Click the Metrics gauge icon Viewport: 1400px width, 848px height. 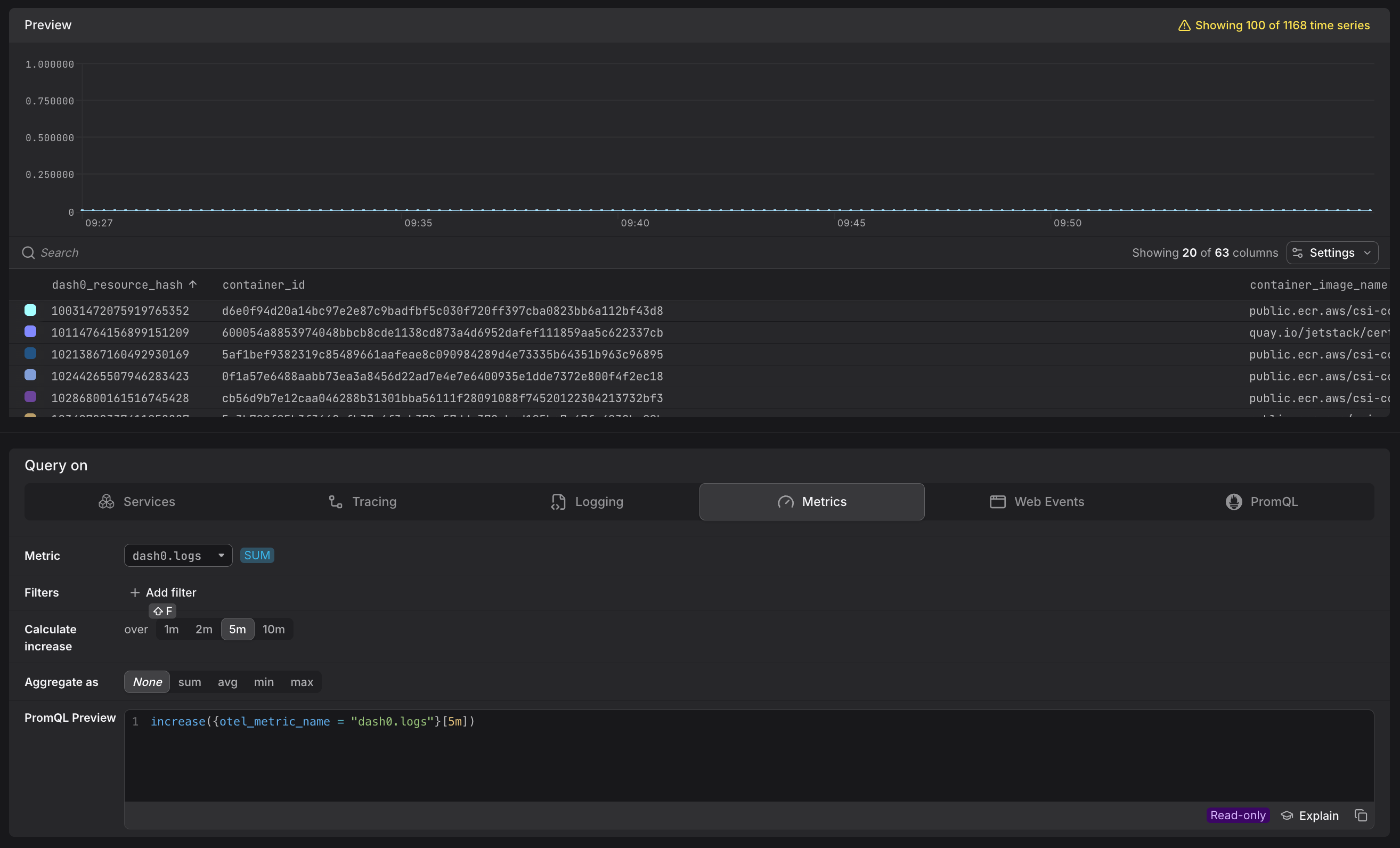[x=785, y=502]
